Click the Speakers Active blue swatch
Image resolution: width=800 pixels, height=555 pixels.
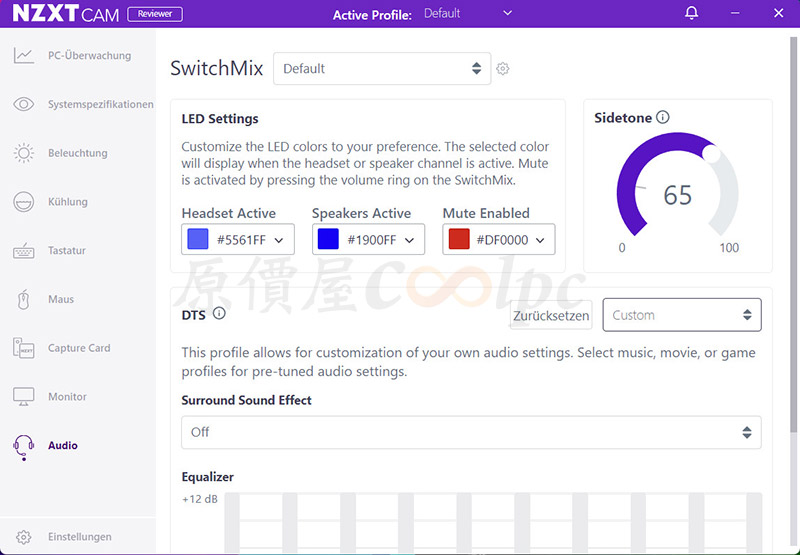[x=328, y=239]
